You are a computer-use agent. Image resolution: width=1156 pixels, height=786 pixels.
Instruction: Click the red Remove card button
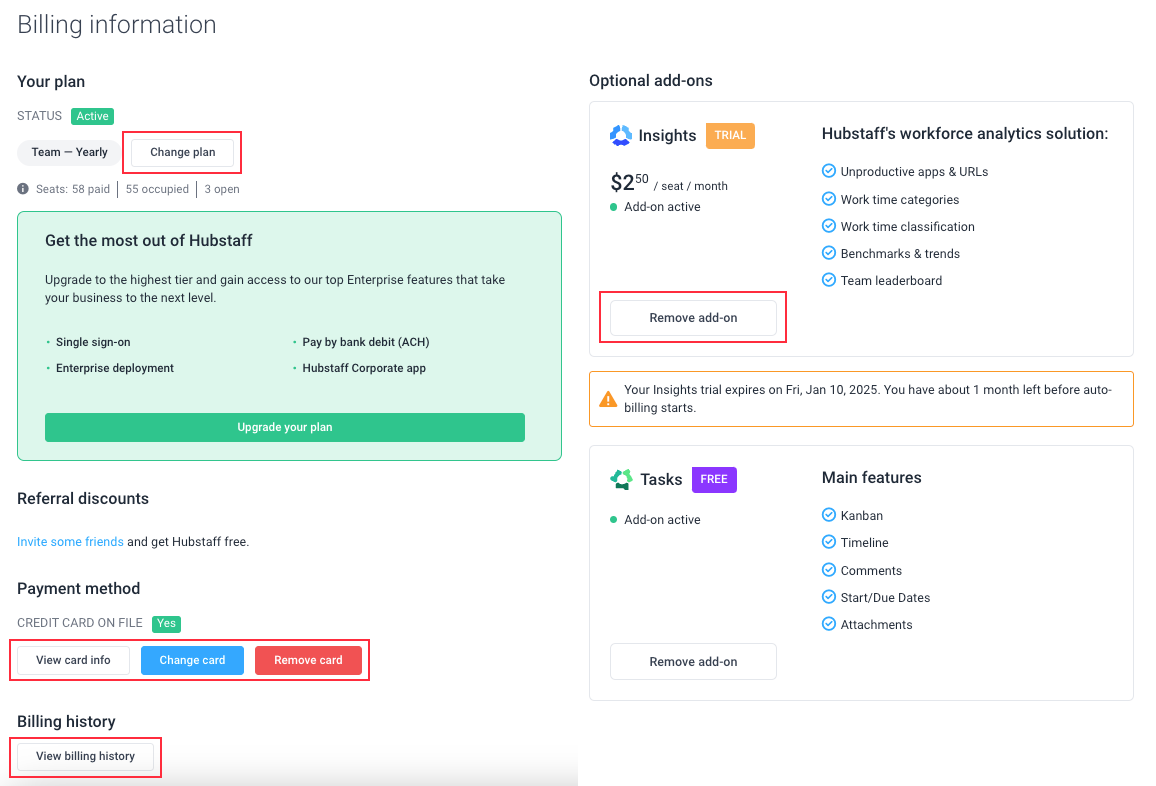[x=308, y=660]
